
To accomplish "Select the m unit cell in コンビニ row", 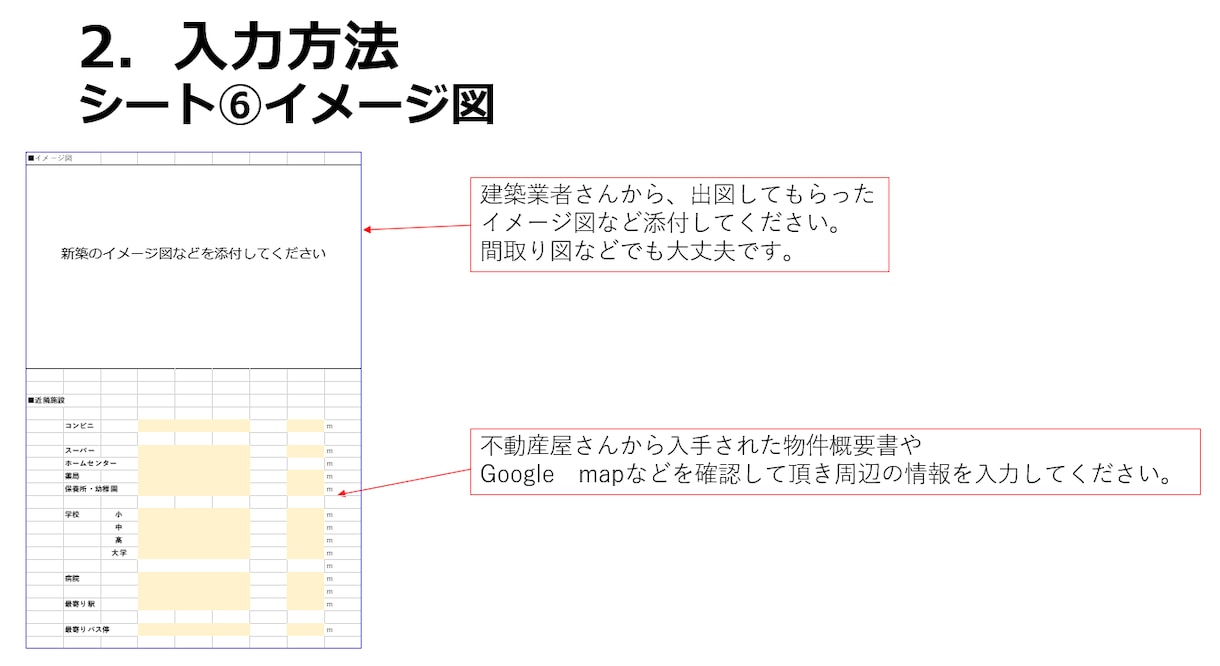I will click(342, 426).
